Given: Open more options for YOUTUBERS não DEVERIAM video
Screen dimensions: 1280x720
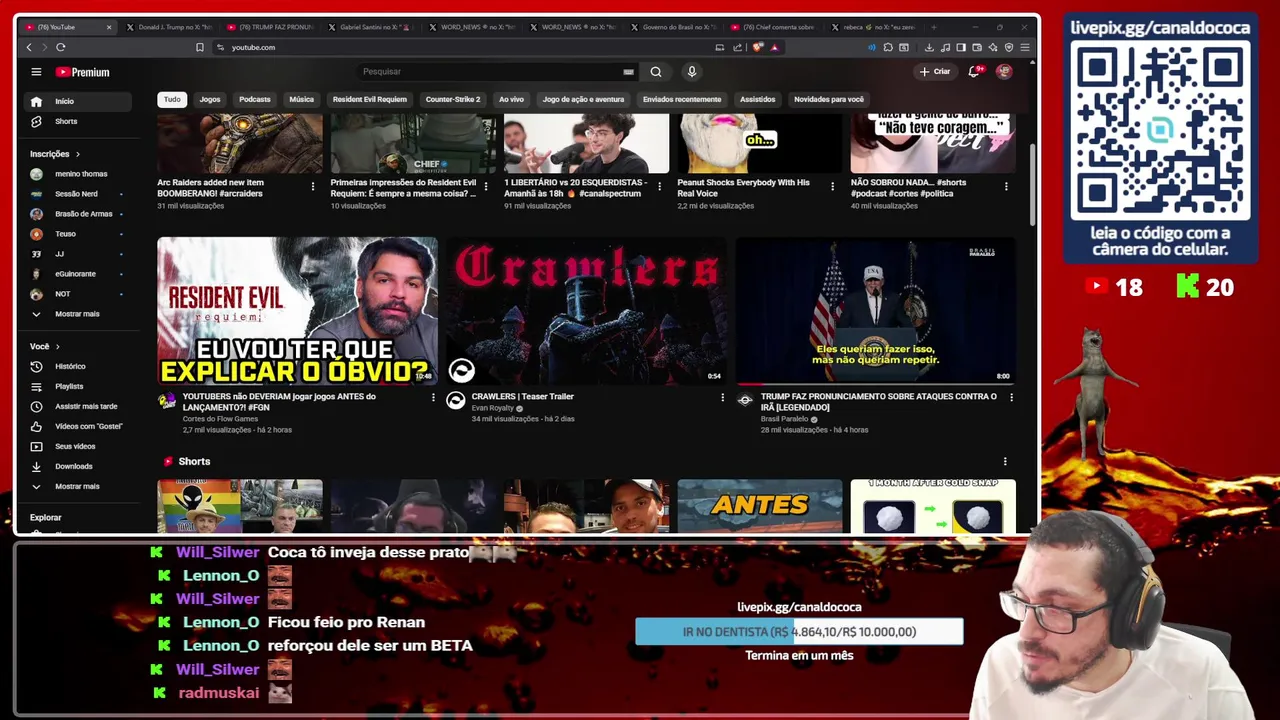Looking at the screenshot, I should pos(433,397).
